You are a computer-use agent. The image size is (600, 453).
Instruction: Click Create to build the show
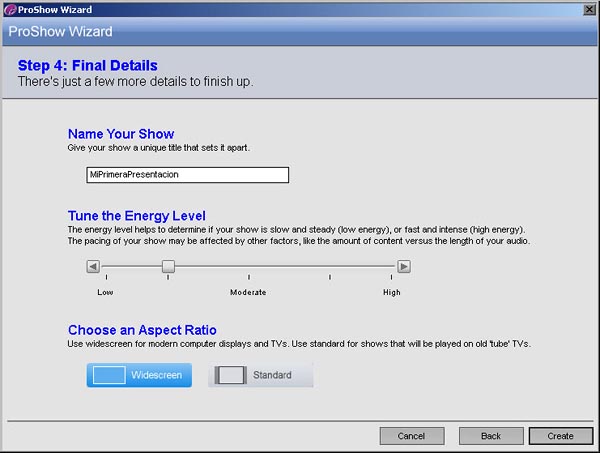[561, 436]
